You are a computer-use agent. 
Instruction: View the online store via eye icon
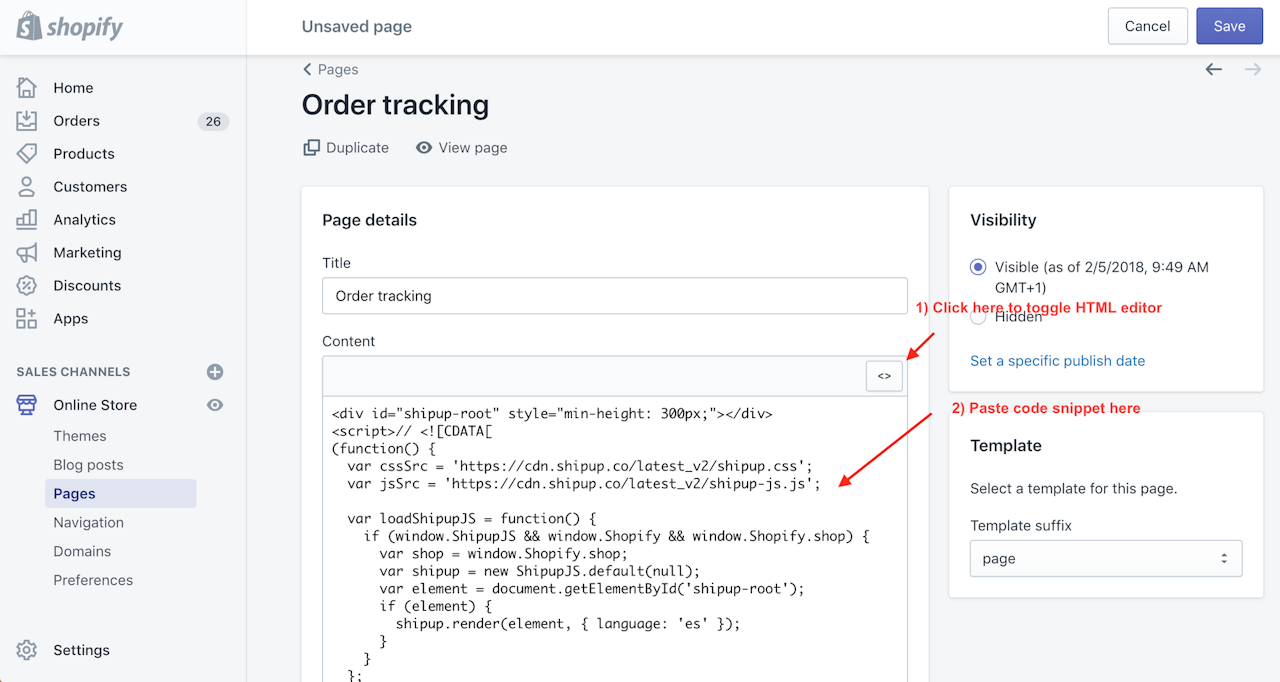(215, 405)
